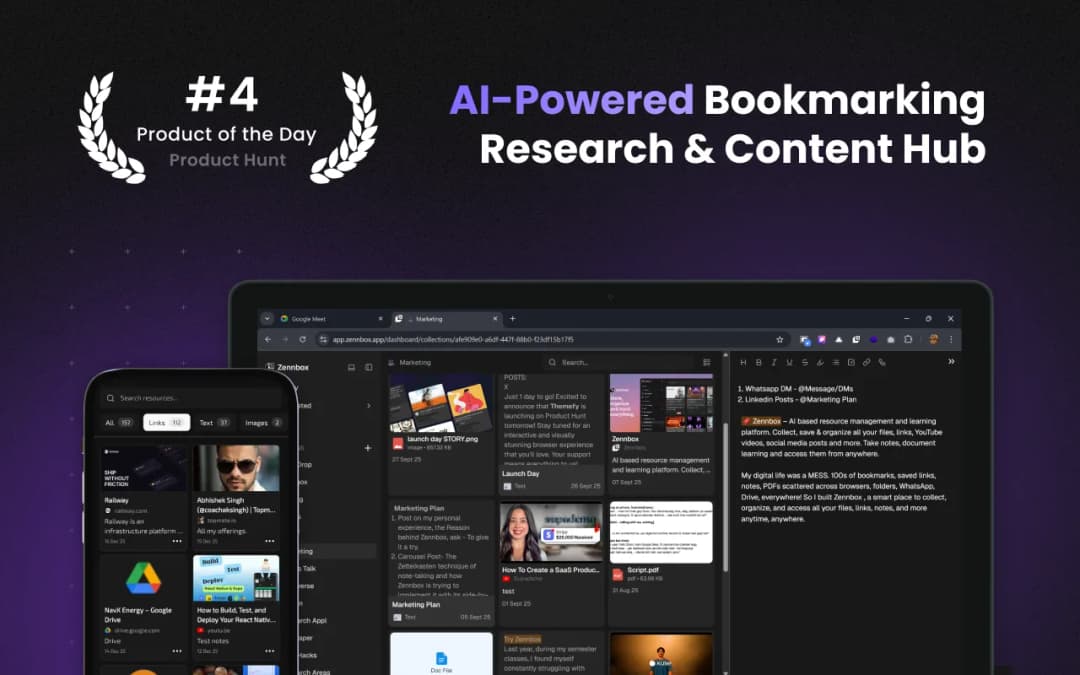Click the italic formatting icon in notes toolbar
Screen dimensions: 1080x675
pyautogui.click(x=774, y=362)
